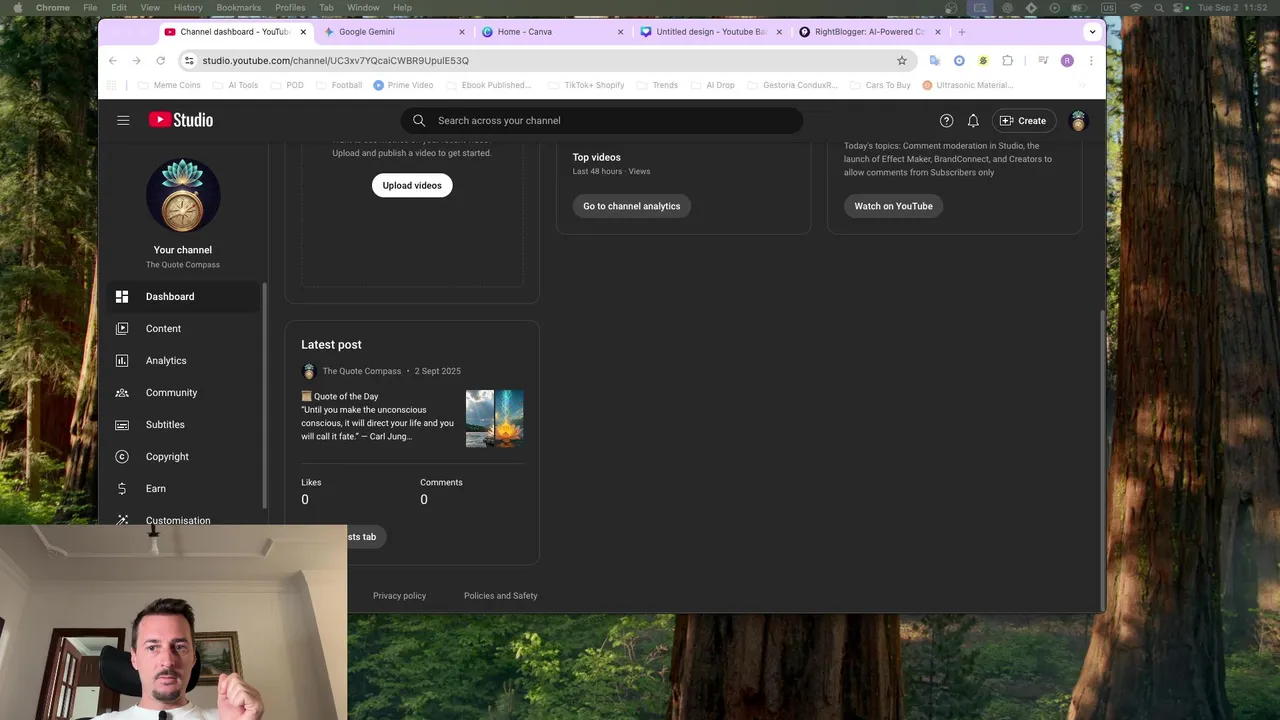Open Spotlight search in the menu bar

coord(1159,8)
